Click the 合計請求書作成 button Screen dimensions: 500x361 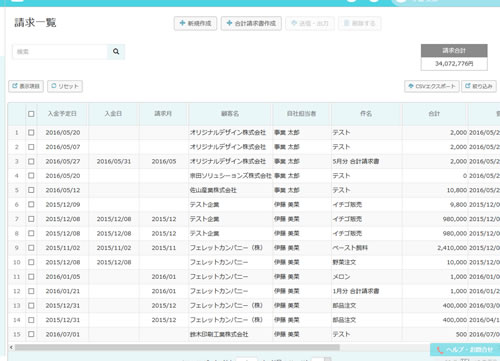click(251, 23)
